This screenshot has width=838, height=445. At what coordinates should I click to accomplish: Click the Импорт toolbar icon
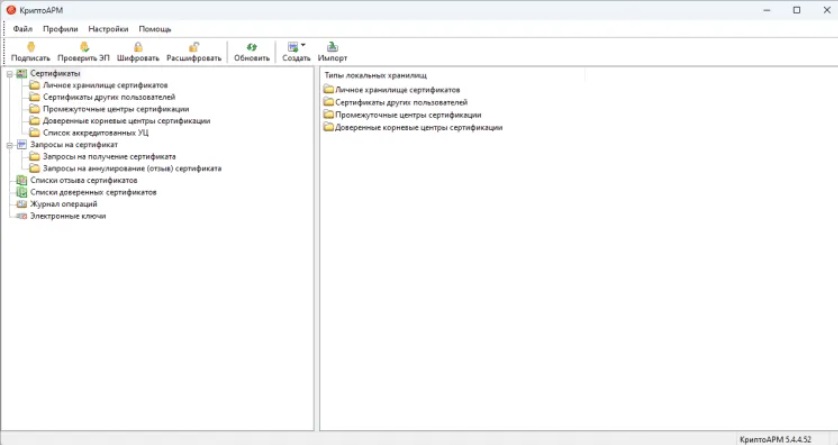332,47
